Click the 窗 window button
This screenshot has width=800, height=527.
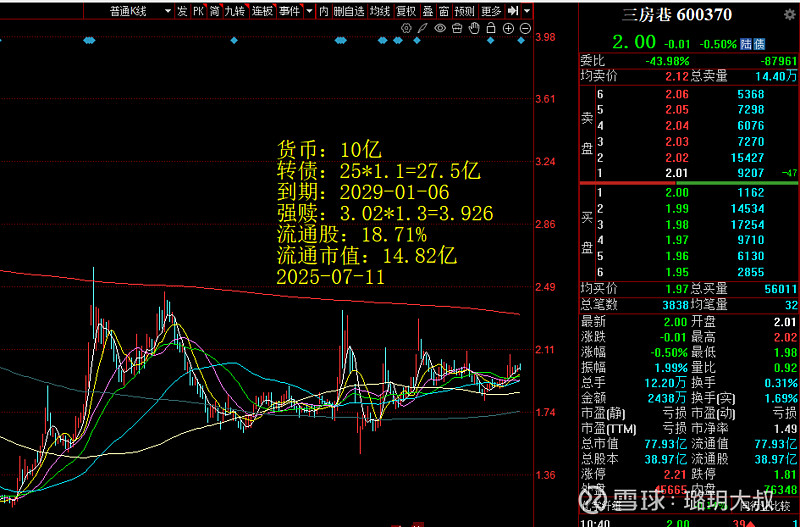tap(444, 11)
